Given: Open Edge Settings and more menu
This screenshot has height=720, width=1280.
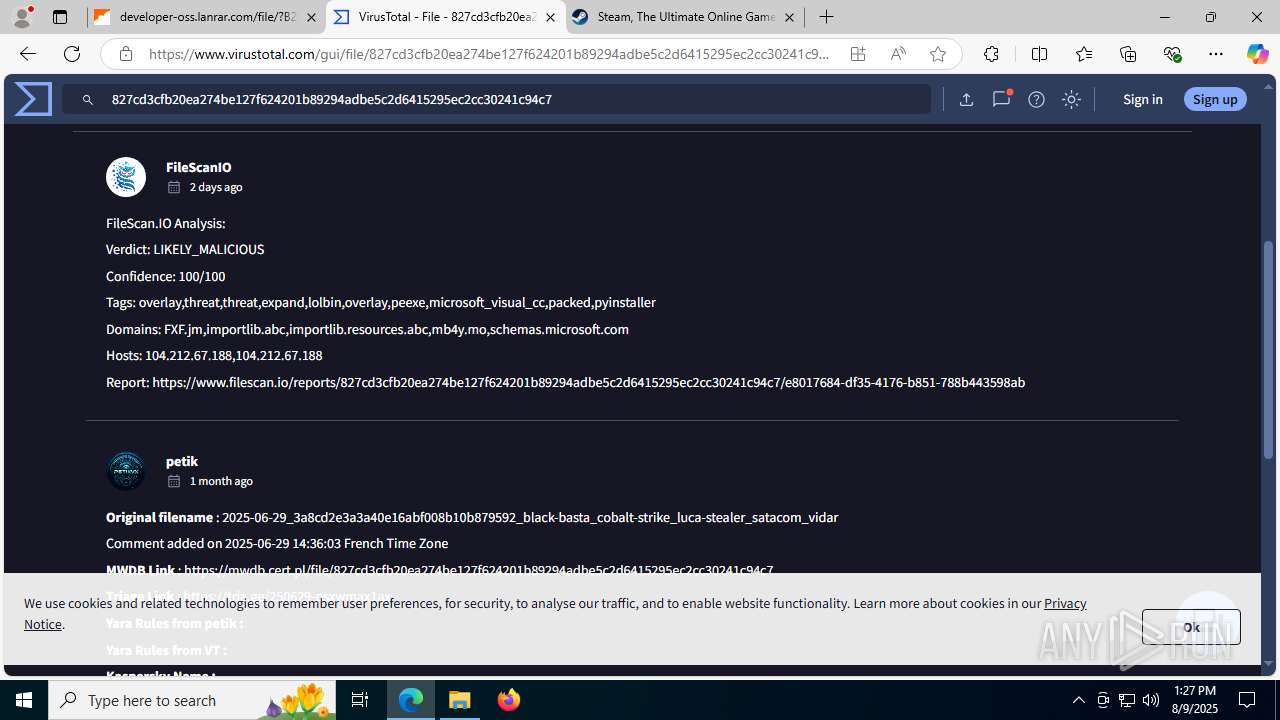Looking at the screenshot, I should (1216, 54).
